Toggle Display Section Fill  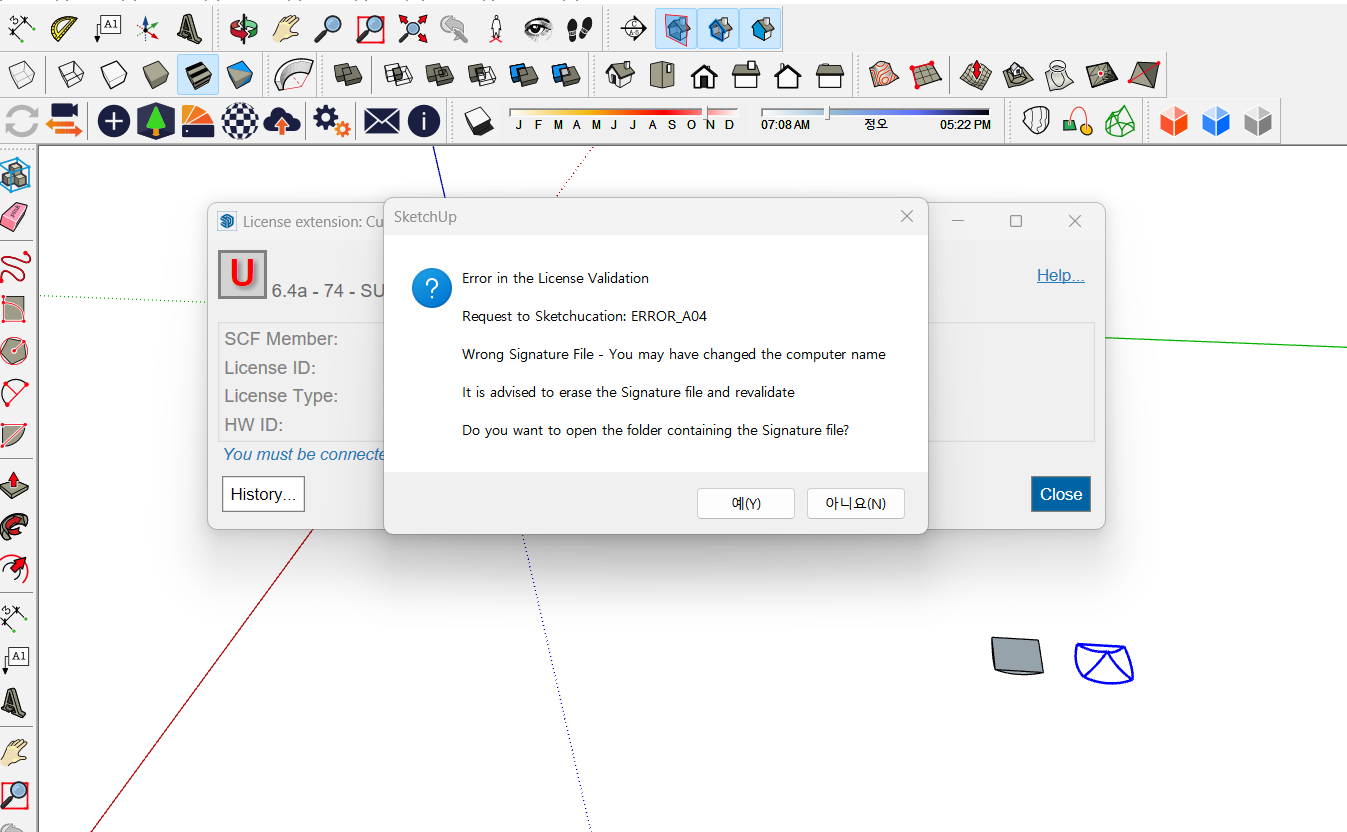(x=761, y=28)
